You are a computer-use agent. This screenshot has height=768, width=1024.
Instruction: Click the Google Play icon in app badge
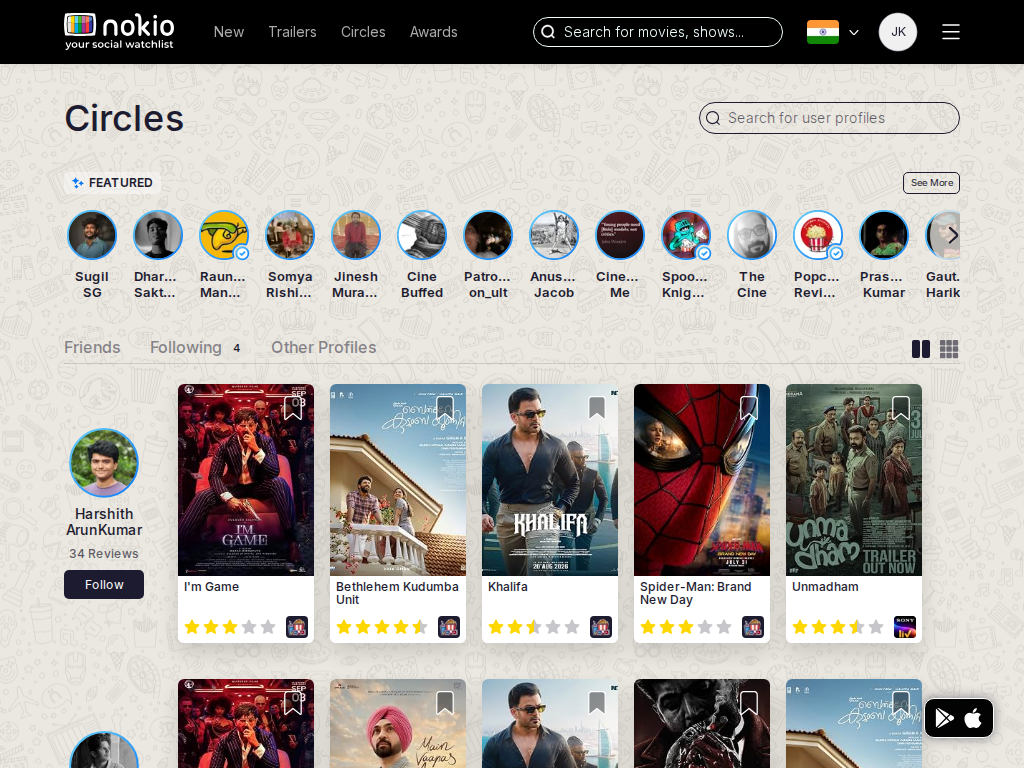click(944, 718)
